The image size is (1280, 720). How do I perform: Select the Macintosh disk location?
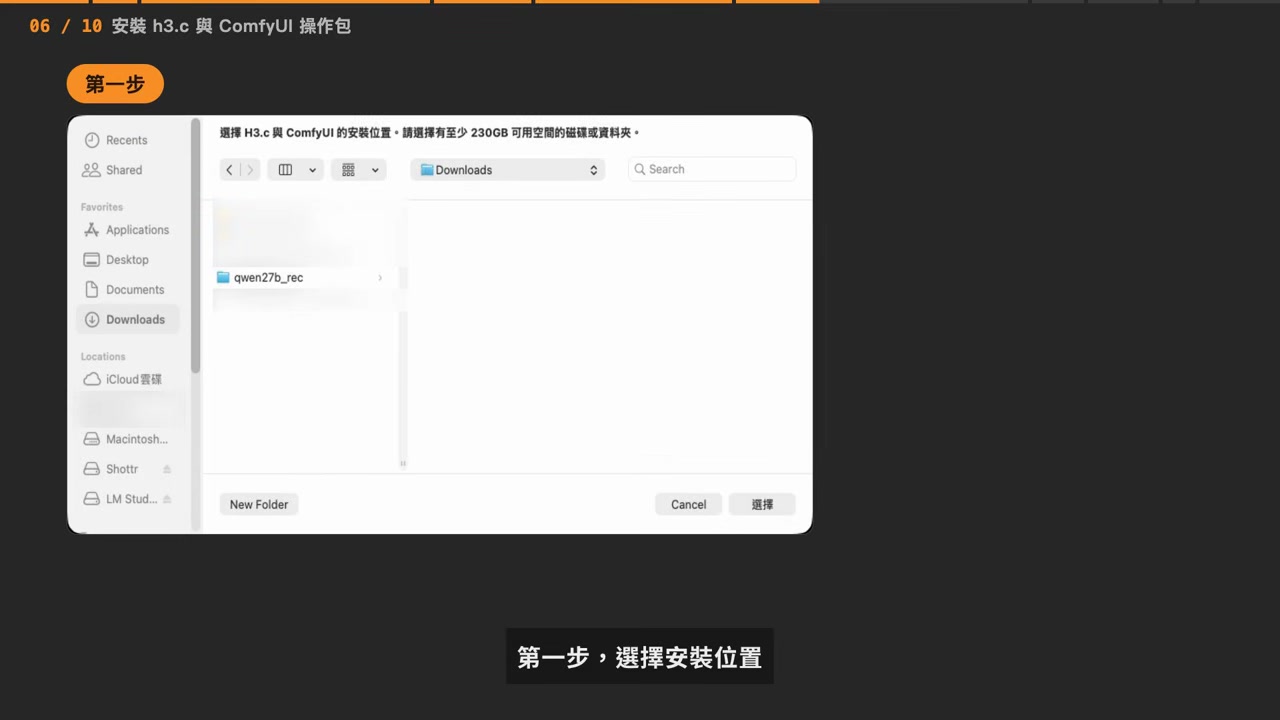click(x=128, y=439)
